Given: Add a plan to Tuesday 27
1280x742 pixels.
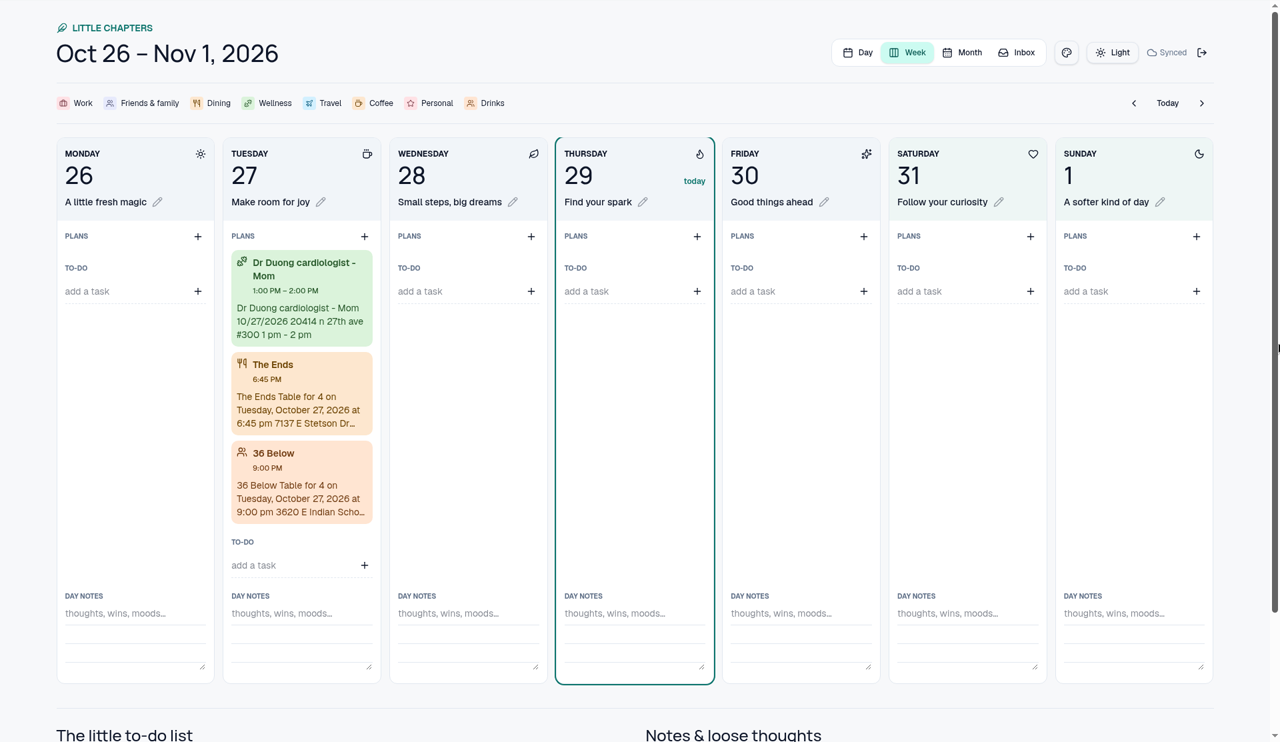Looking at the screenshot, I should (x=365, y=237).
